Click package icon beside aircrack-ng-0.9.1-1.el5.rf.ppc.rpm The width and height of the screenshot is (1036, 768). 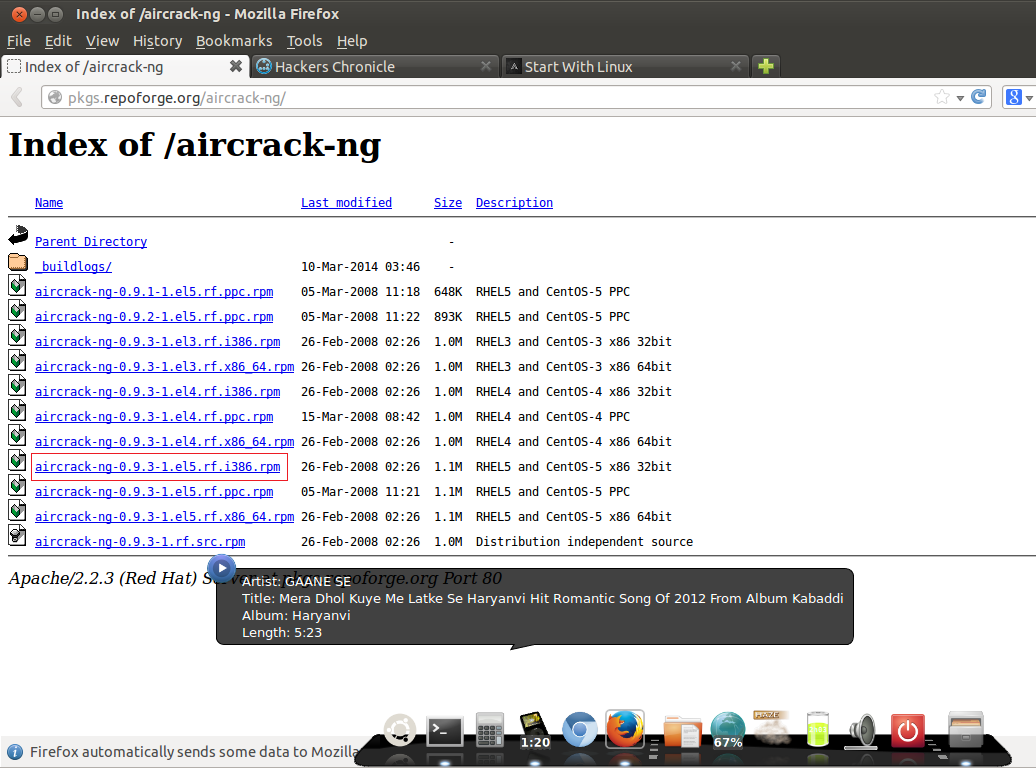pos(17,286)
